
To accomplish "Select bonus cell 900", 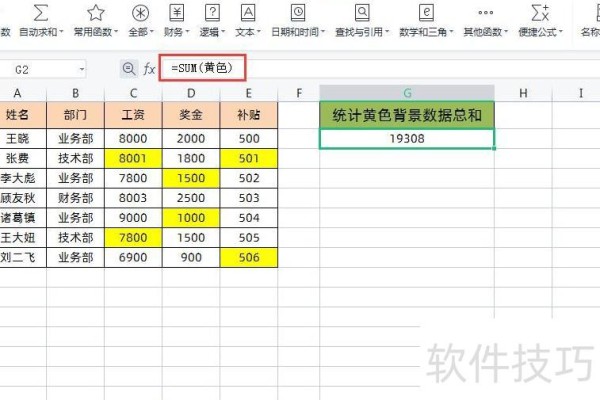I will click(x=191, y=258).
